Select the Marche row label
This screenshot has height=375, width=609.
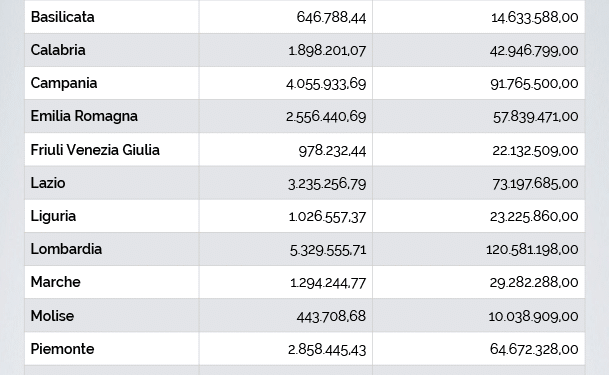(x=56, y=282)
